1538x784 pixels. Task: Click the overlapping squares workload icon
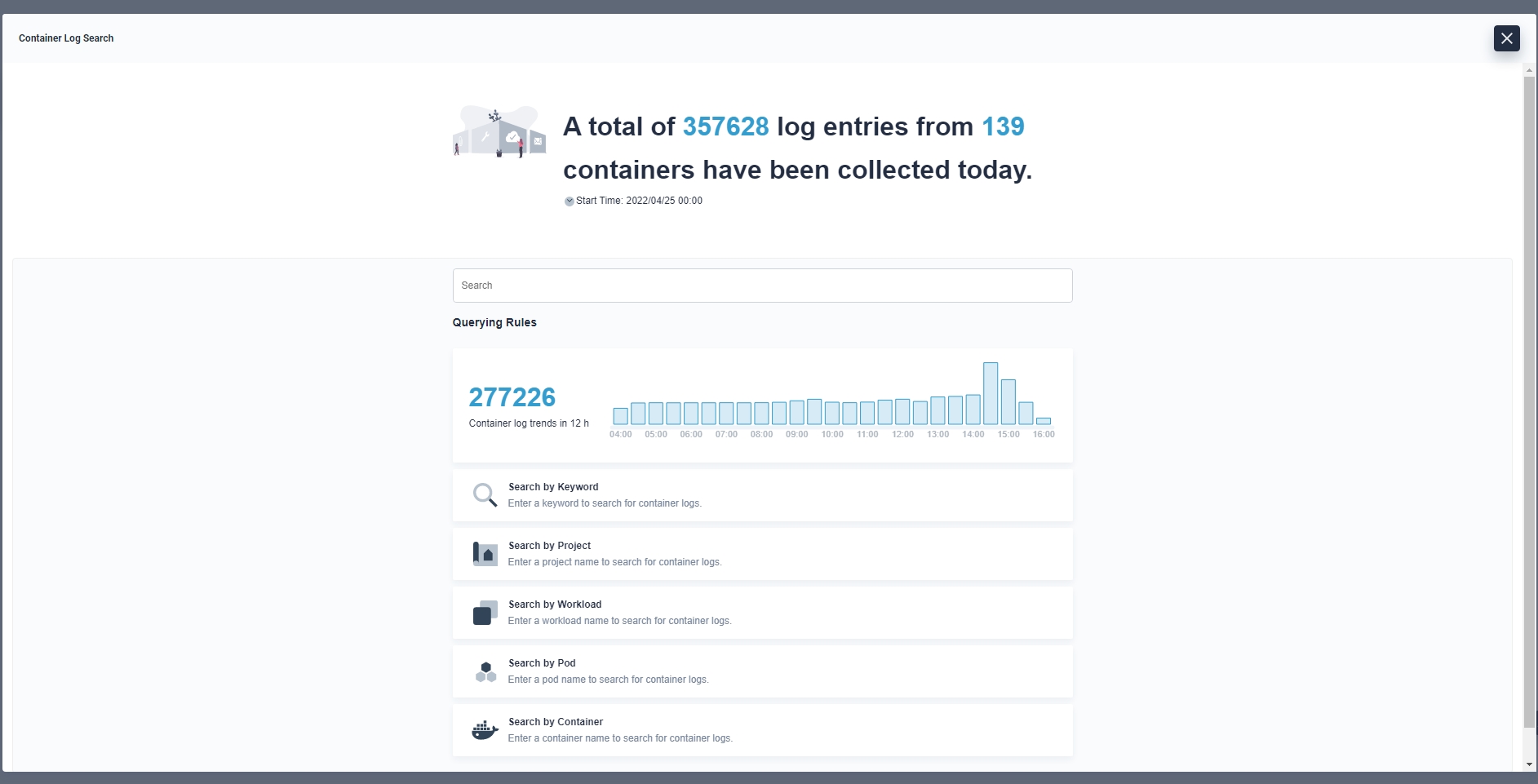(485, 613)
